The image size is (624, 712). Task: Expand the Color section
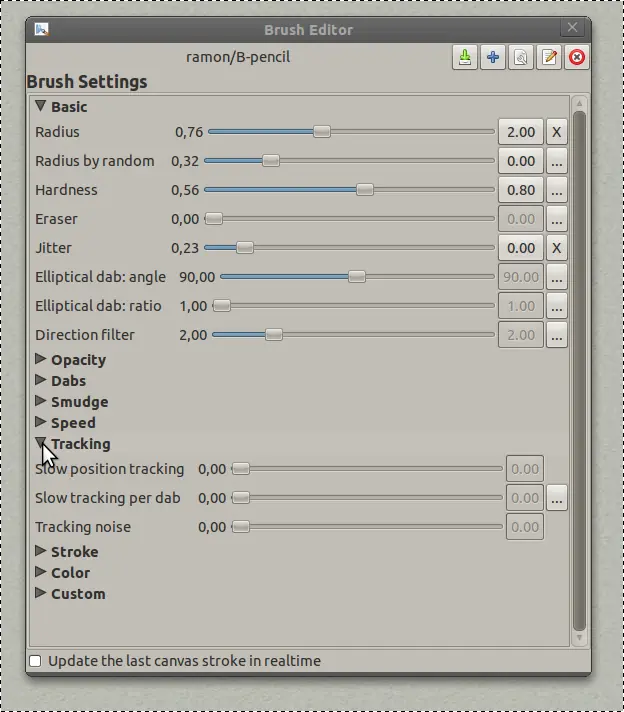click(40, 572)
